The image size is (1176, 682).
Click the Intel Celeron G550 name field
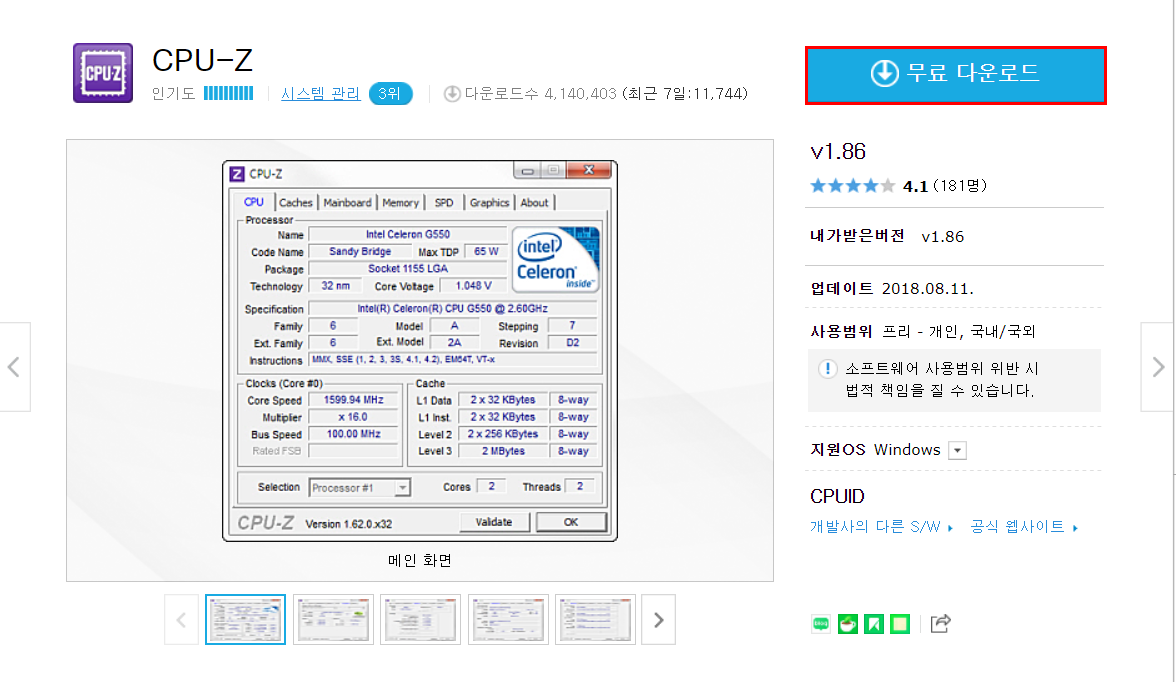click(408, 234)
